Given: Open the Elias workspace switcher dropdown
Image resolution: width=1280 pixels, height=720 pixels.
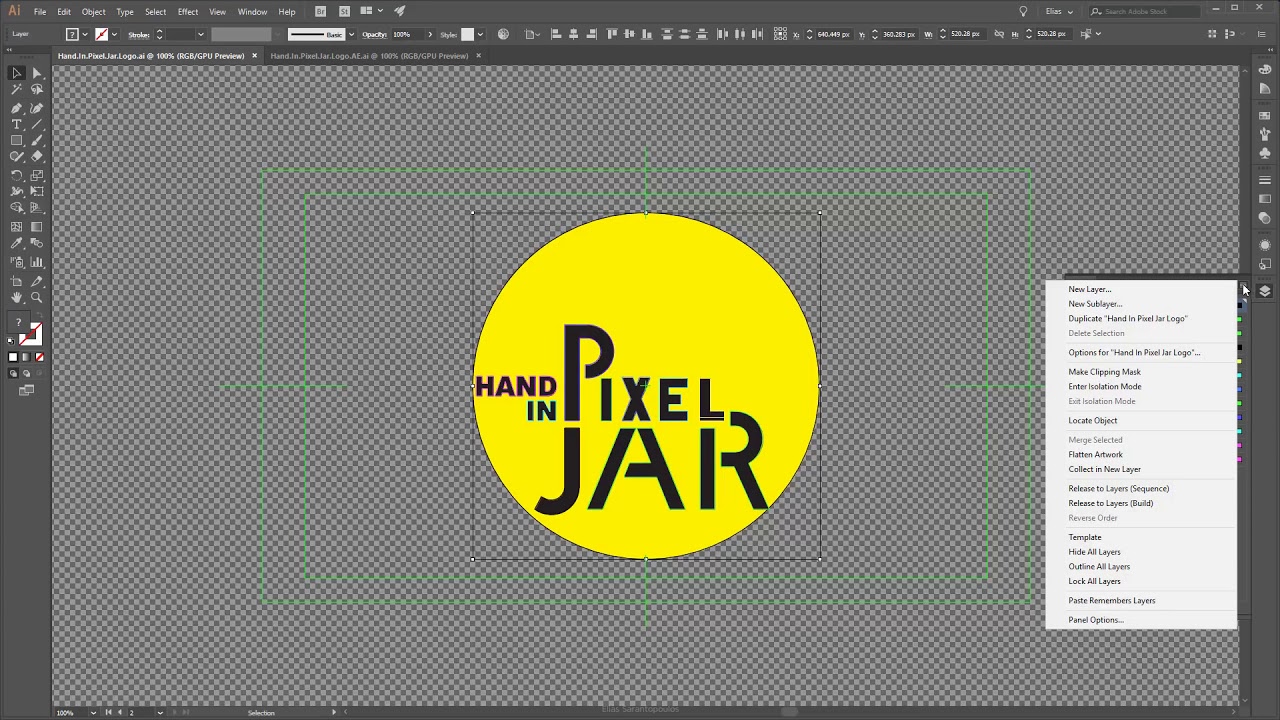Looking at the screenshot, I should point(1059,11).
